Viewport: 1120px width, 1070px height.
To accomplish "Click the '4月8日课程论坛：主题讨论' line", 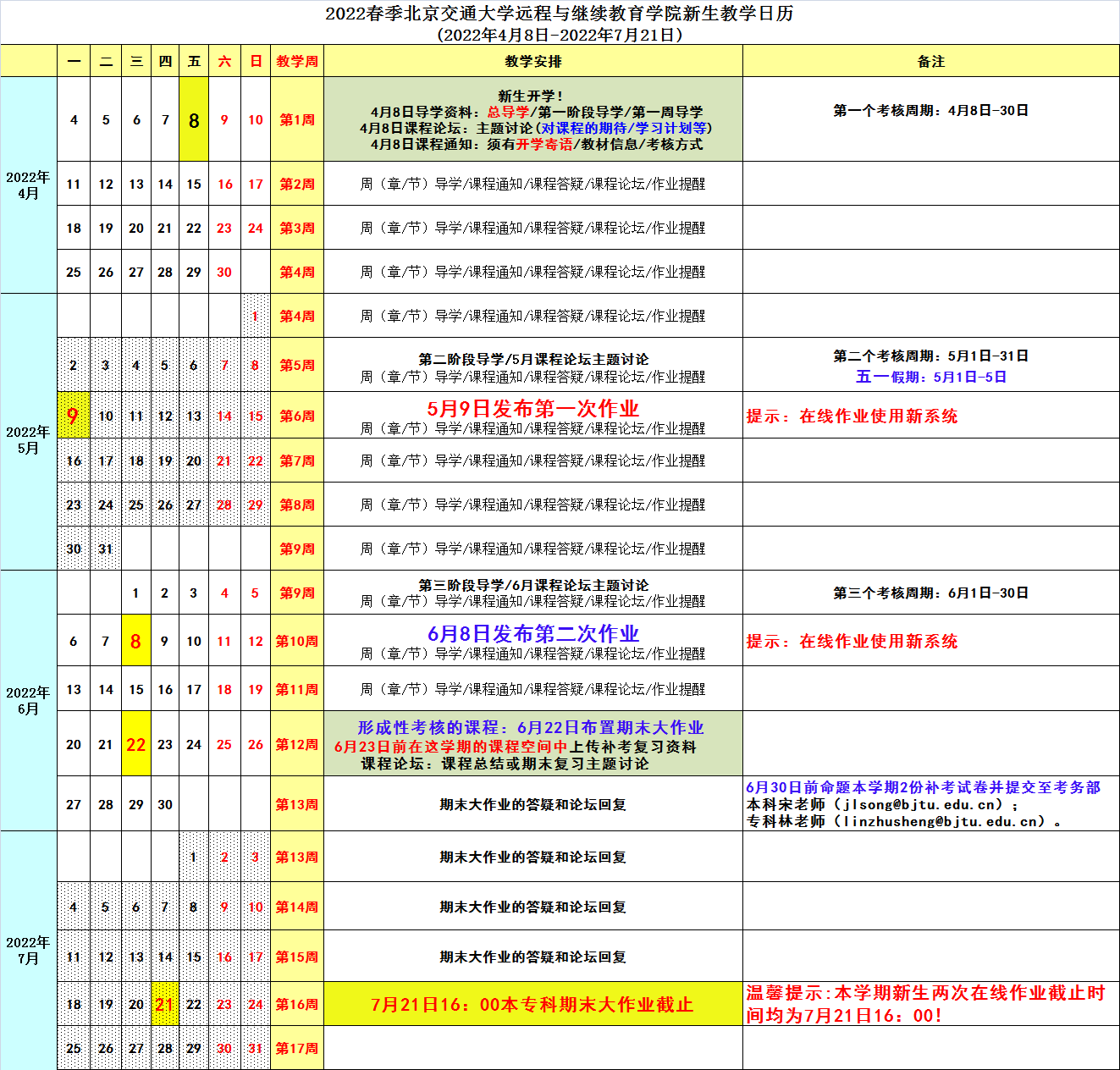I will coord(536,128).
